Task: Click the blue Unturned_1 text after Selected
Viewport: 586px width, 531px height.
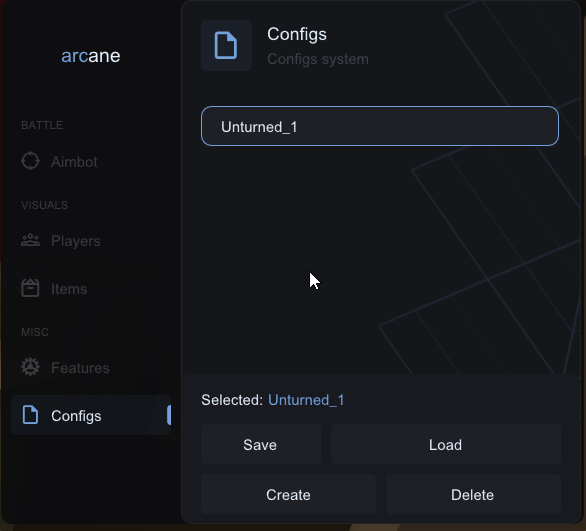Action: (x=306, y=400)
